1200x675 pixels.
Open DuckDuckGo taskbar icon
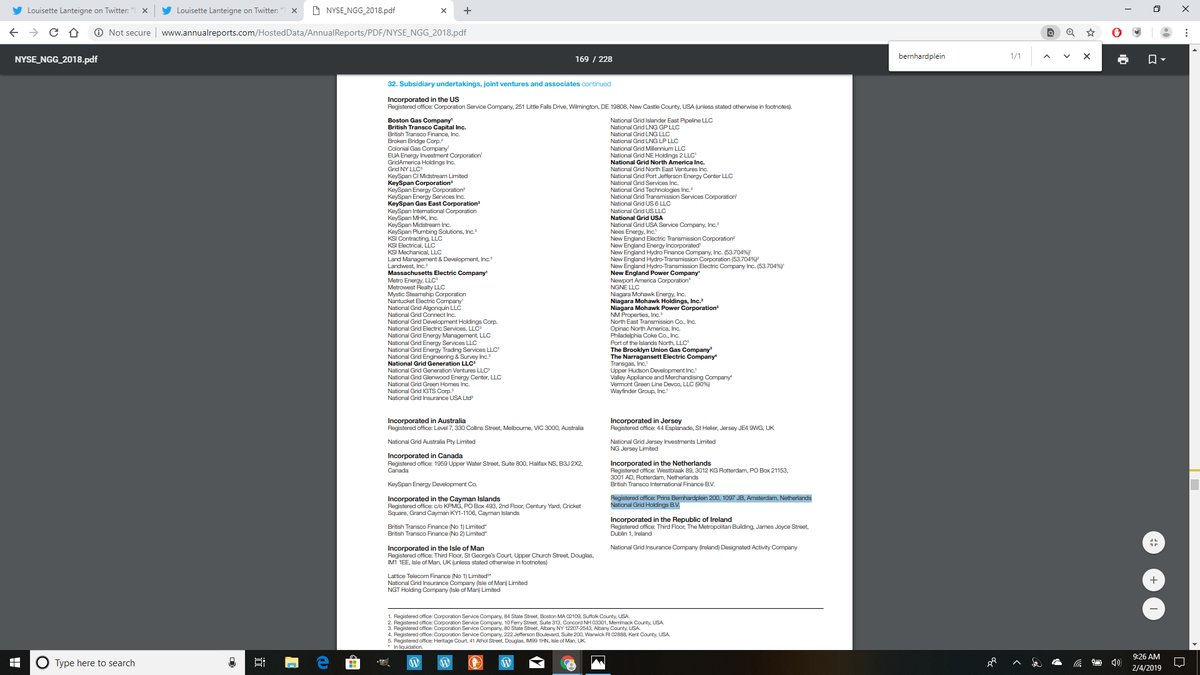point(475,662)
